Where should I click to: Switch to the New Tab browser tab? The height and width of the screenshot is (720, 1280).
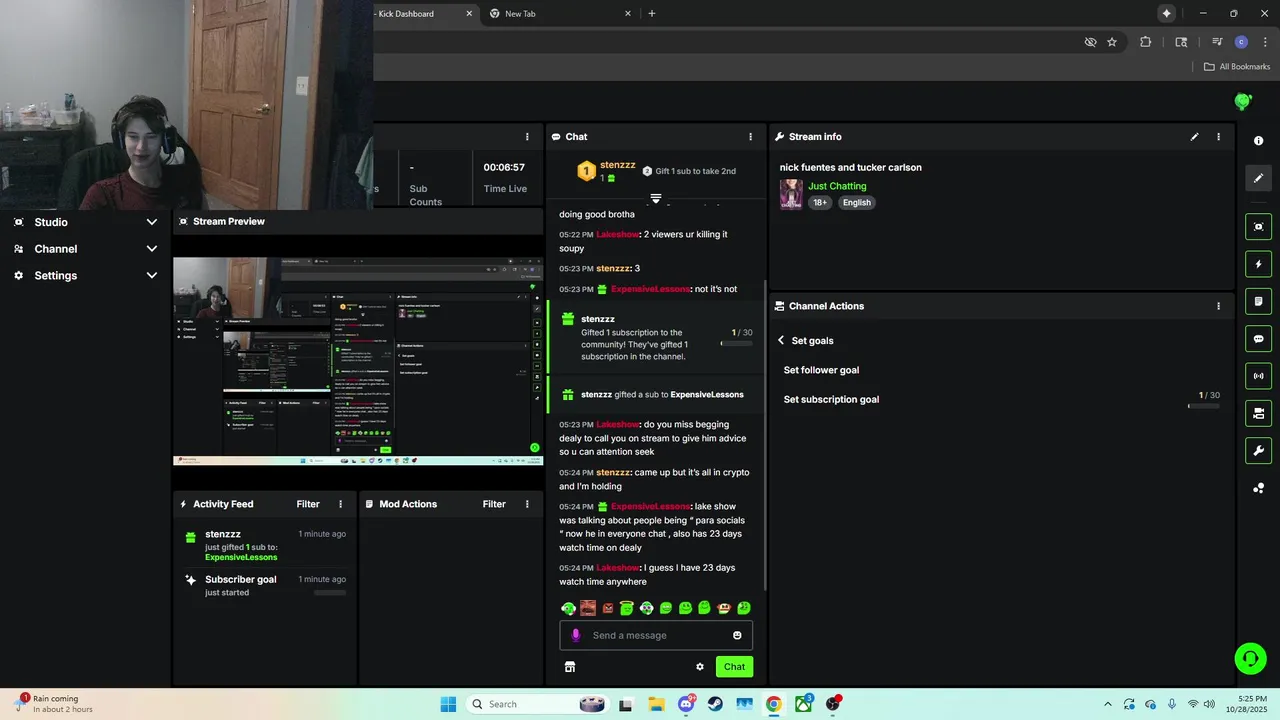pos(560,14)
